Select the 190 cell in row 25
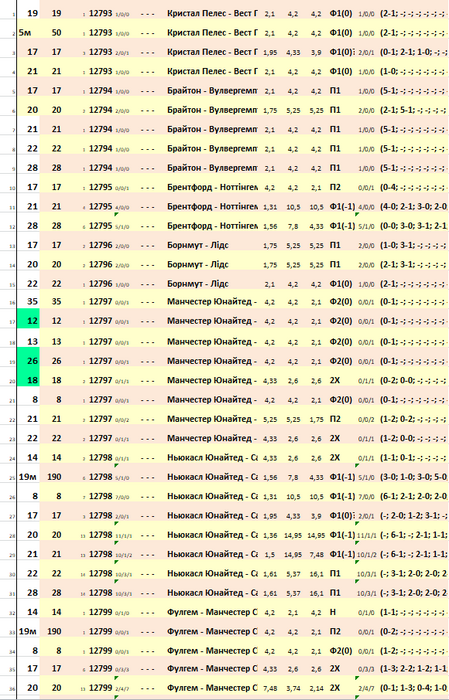This screenshot has width=449, height=700. (x=56, y=477)
